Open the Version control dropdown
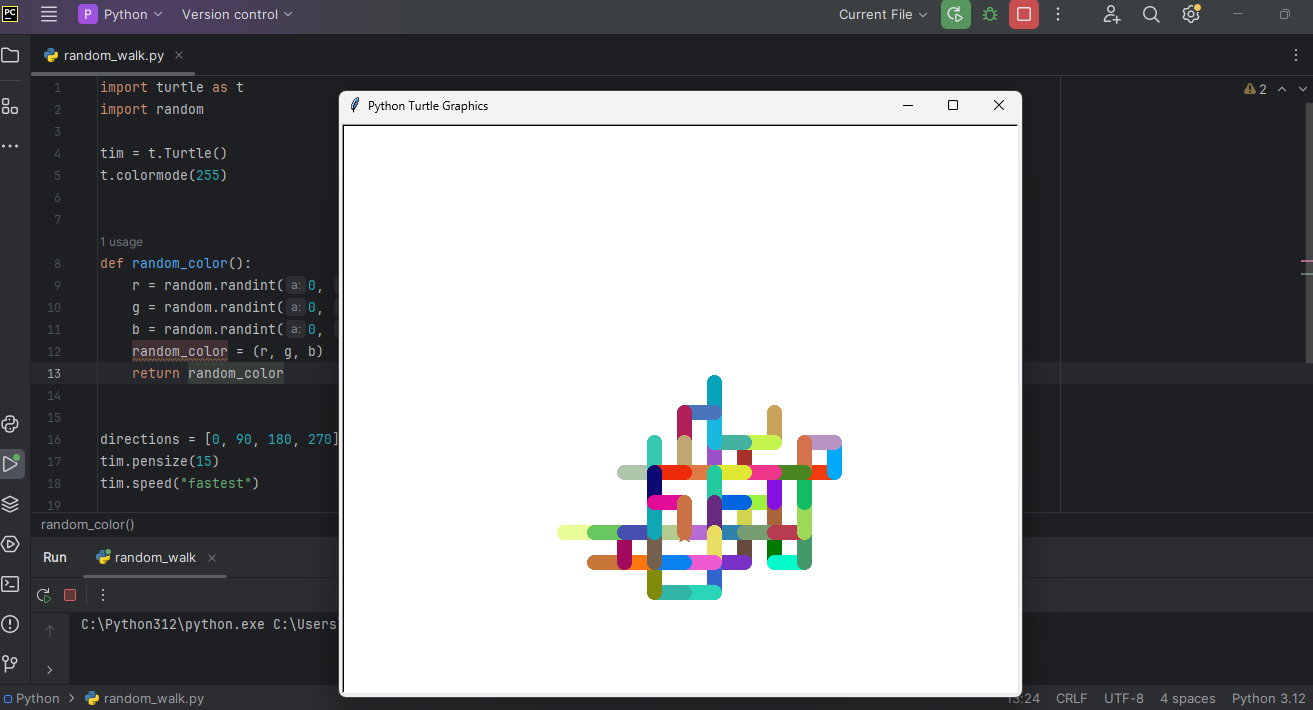Image resolution: width=1313 pixels, height=710 pixels. (237, 15)
